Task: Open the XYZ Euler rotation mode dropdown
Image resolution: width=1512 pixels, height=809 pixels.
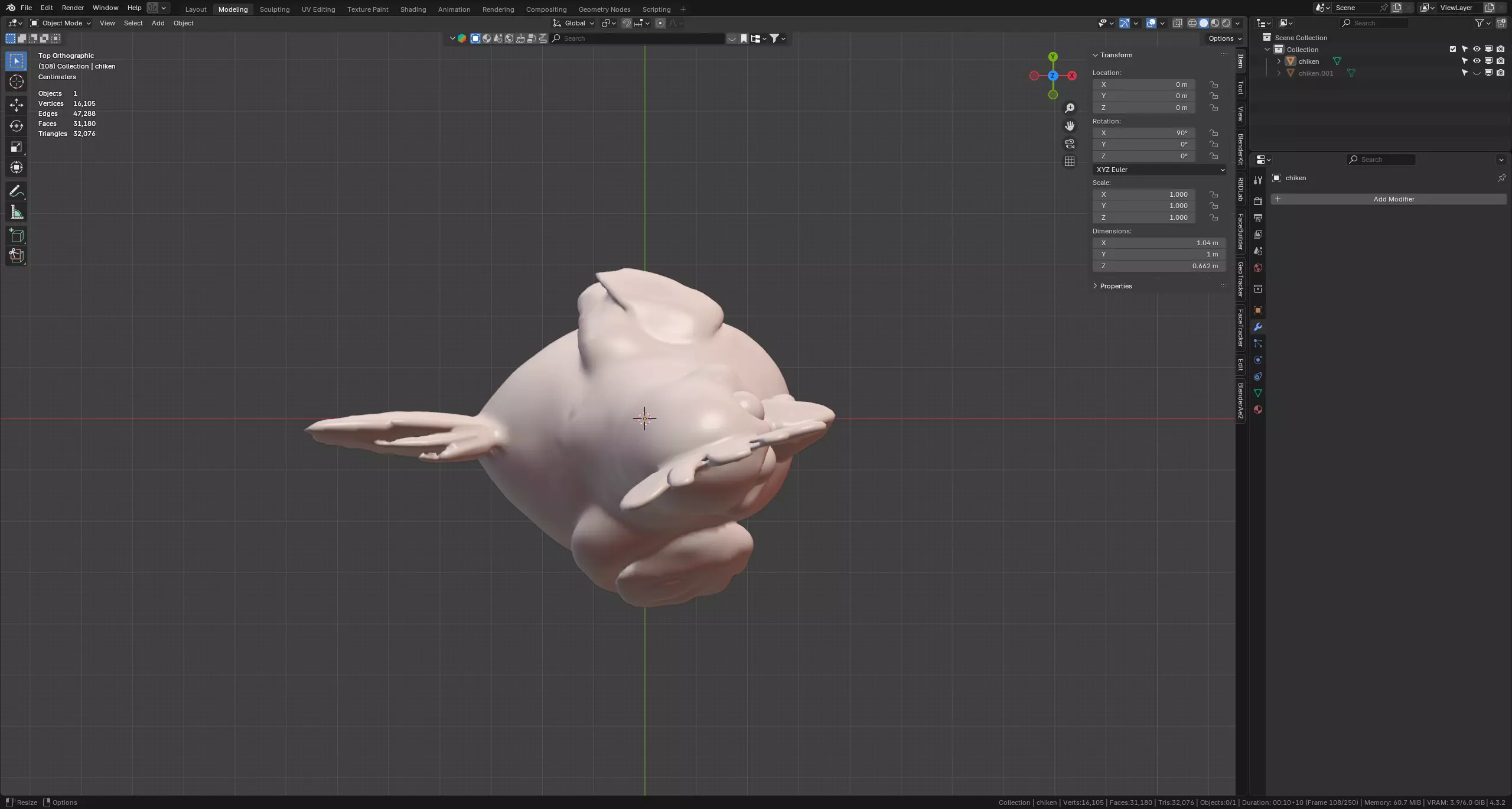Action: pos(1159,170)
